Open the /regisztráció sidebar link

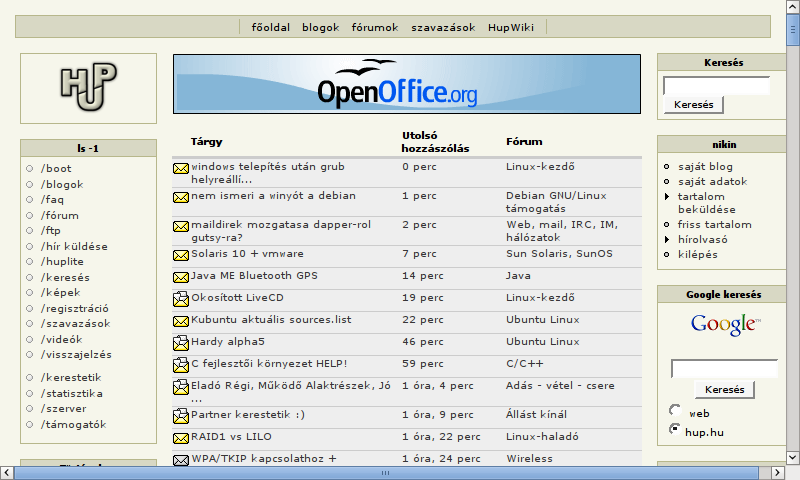[74, 309]
